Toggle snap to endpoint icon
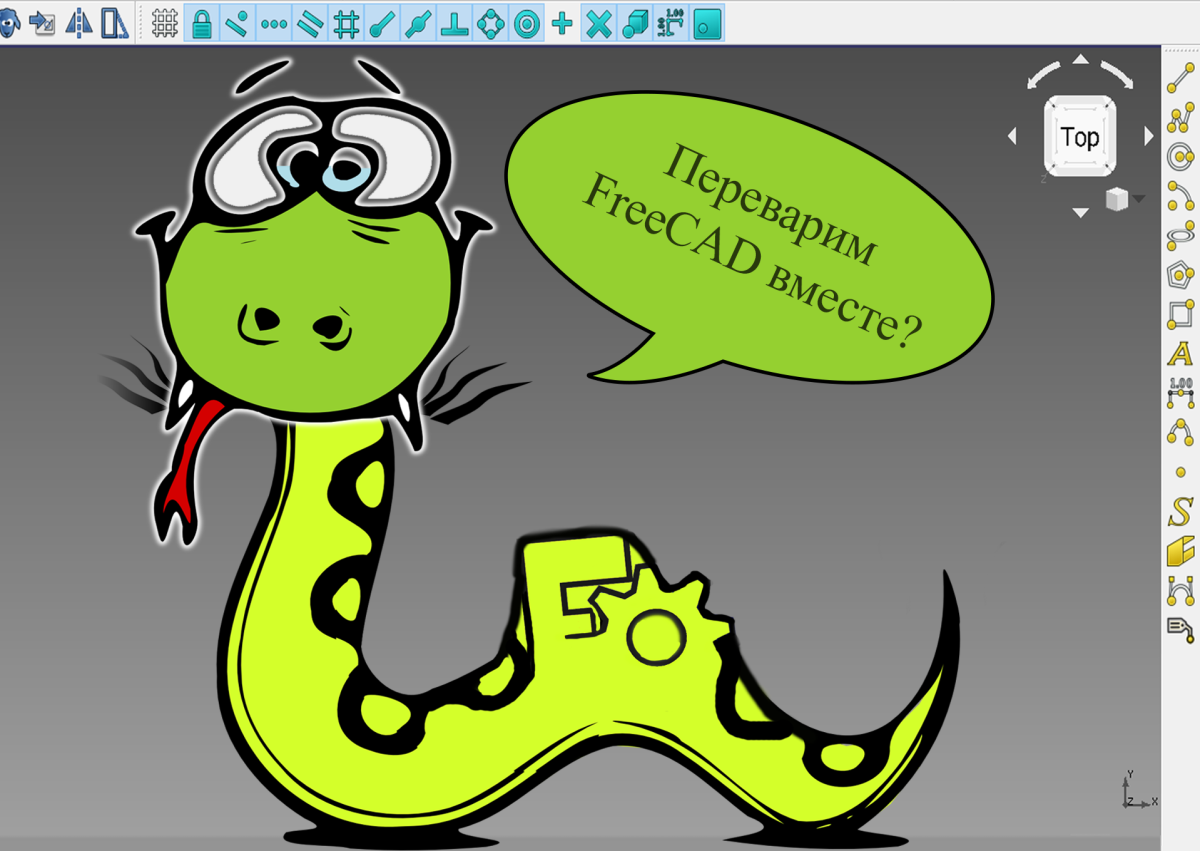 382,22
